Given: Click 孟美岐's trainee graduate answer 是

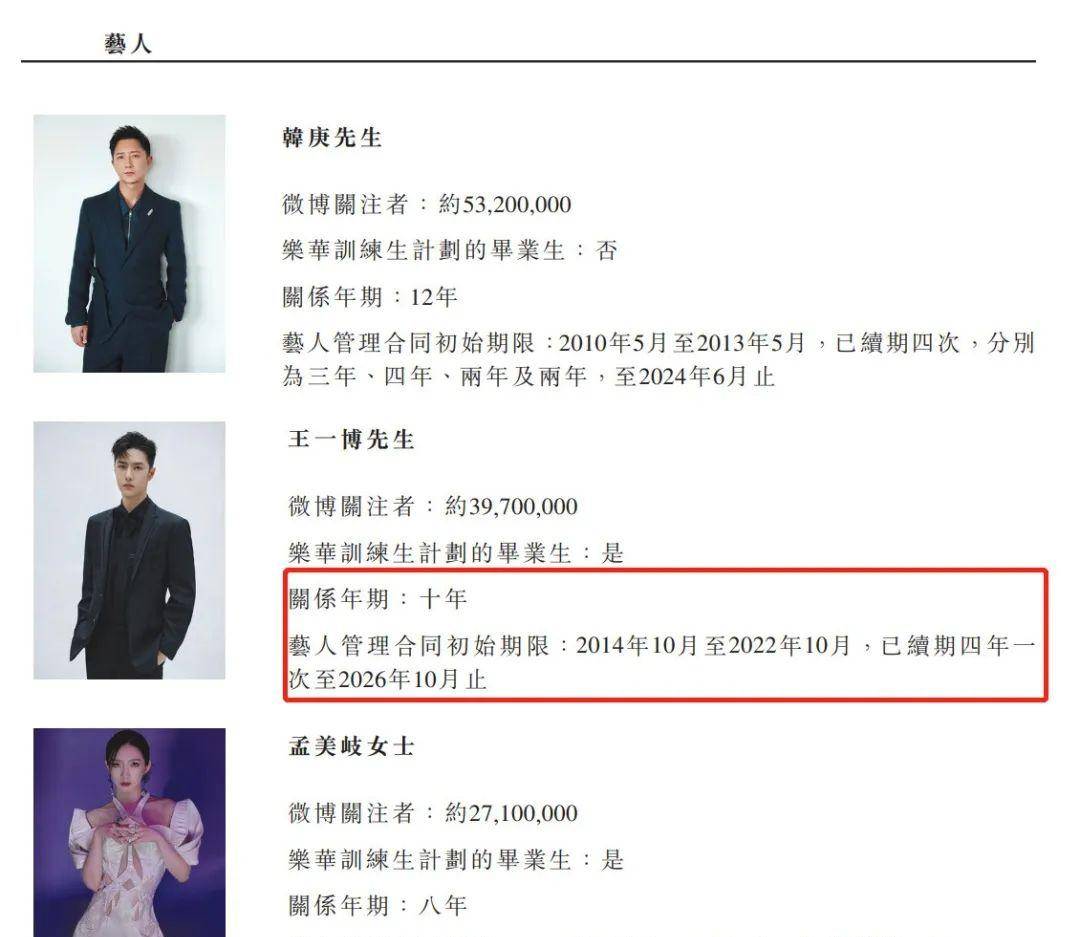Looking at the screenshot, I should pos(612,860).
